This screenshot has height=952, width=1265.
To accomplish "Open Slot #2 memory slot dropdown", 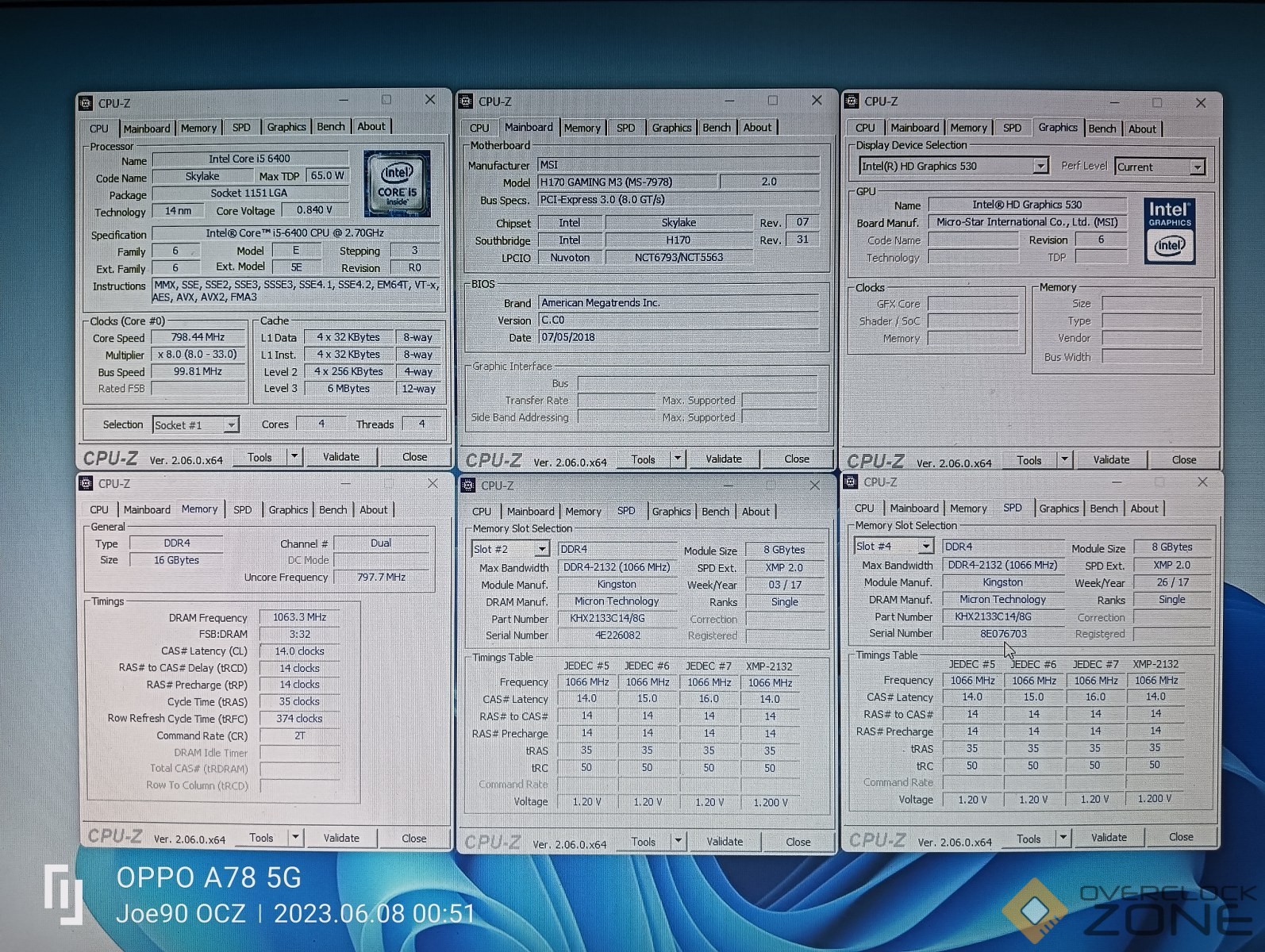I will [x=541, y=549].
